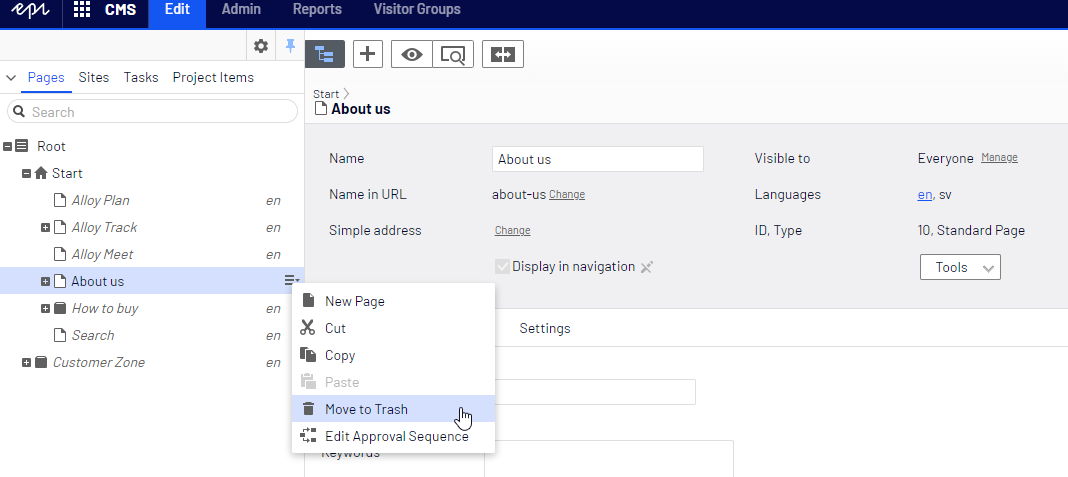This screenshot has width=1068, height=477.
Task: Click the Episerver logo
Action: (x=31, y=11)
